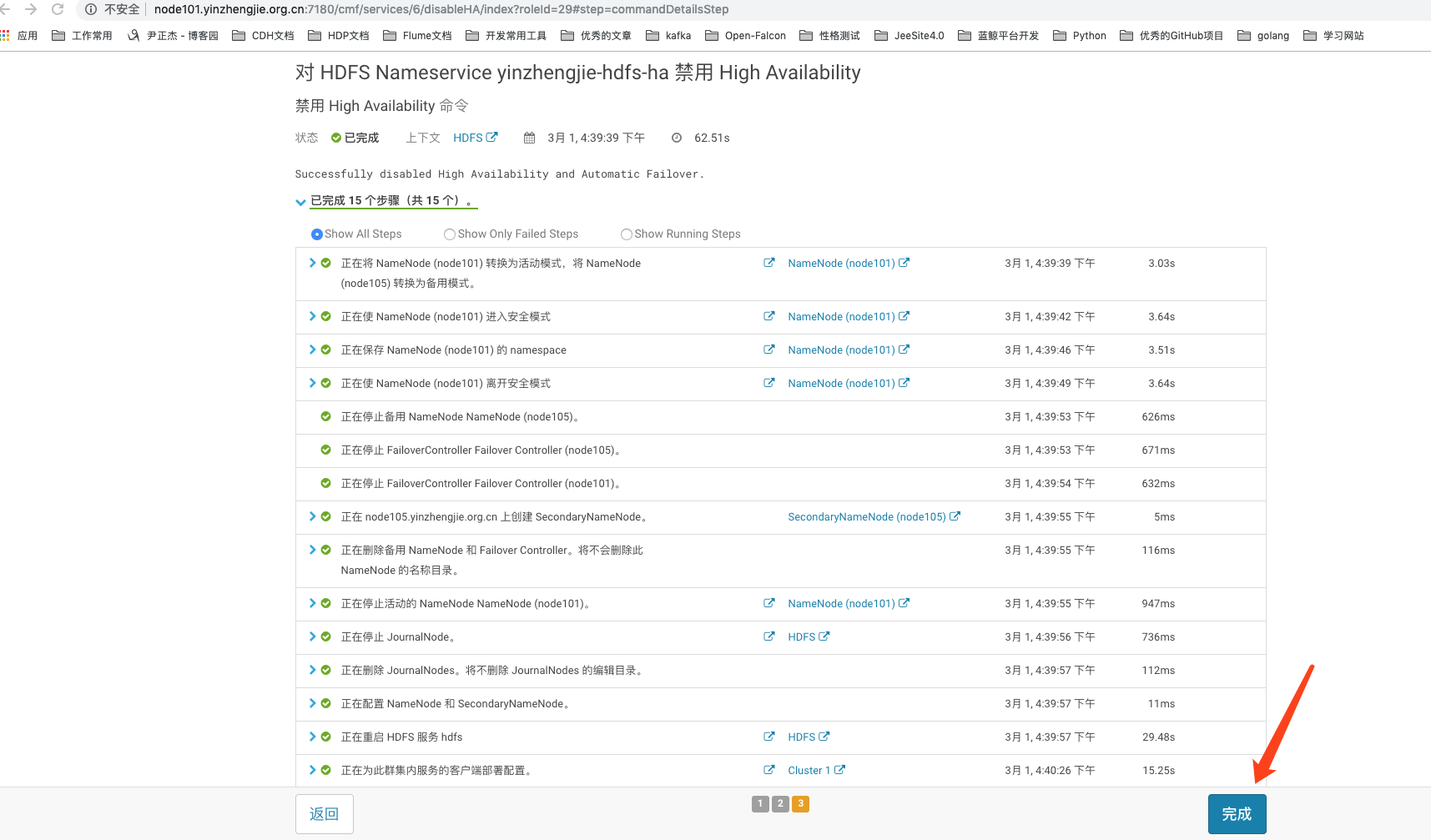Click the external link icon beside HDFS context
Screen dimensions: 1431x840
491,137
